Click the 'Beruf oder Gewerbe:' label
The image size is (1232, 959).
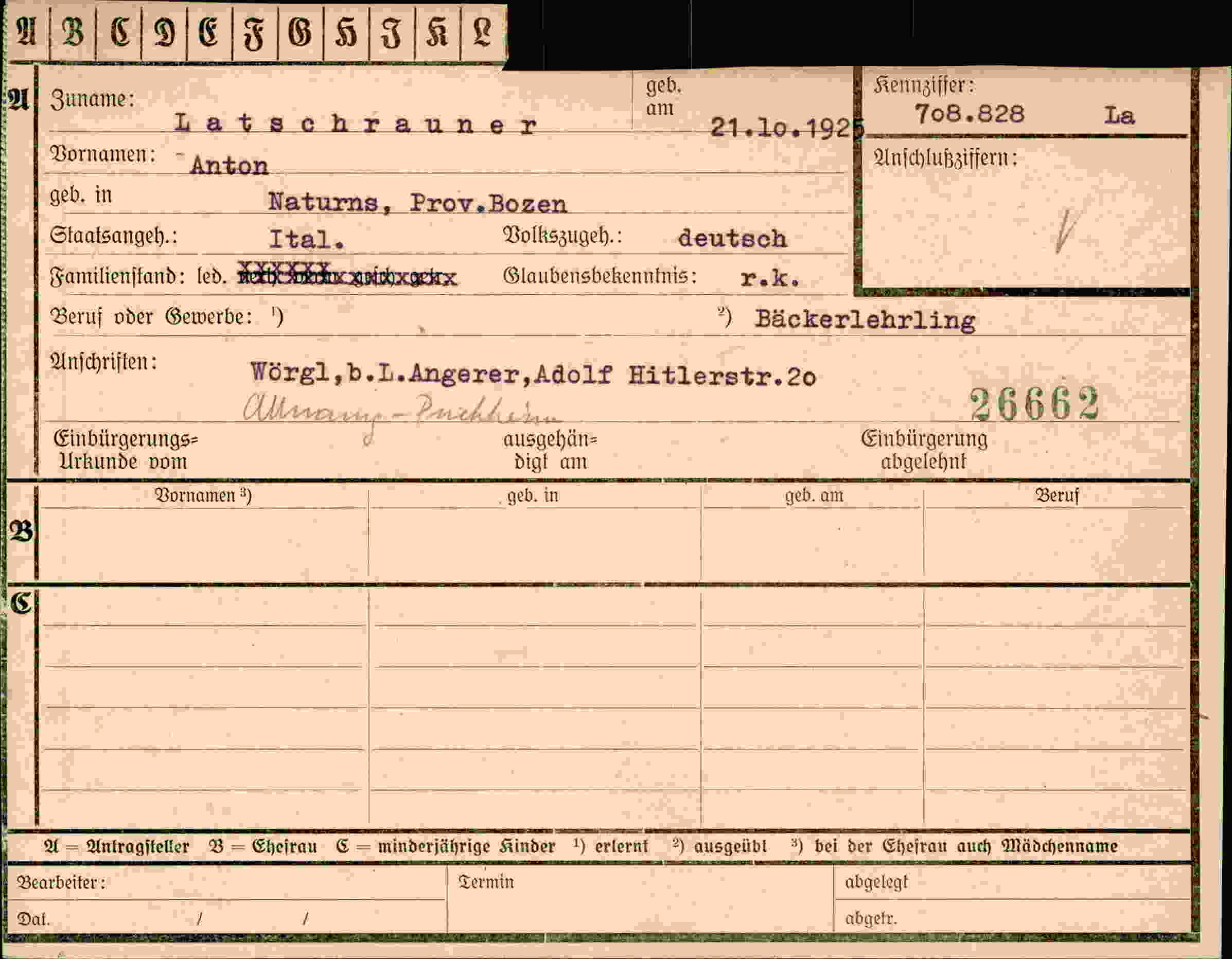click(152, 317)
